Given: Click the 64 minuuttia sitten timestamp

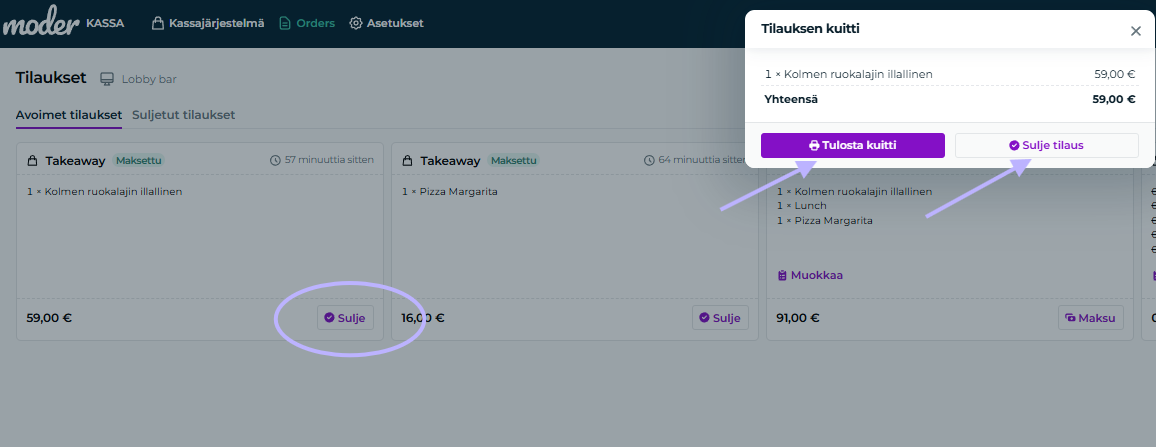Looking at the screenshot, I should point(703,159).
